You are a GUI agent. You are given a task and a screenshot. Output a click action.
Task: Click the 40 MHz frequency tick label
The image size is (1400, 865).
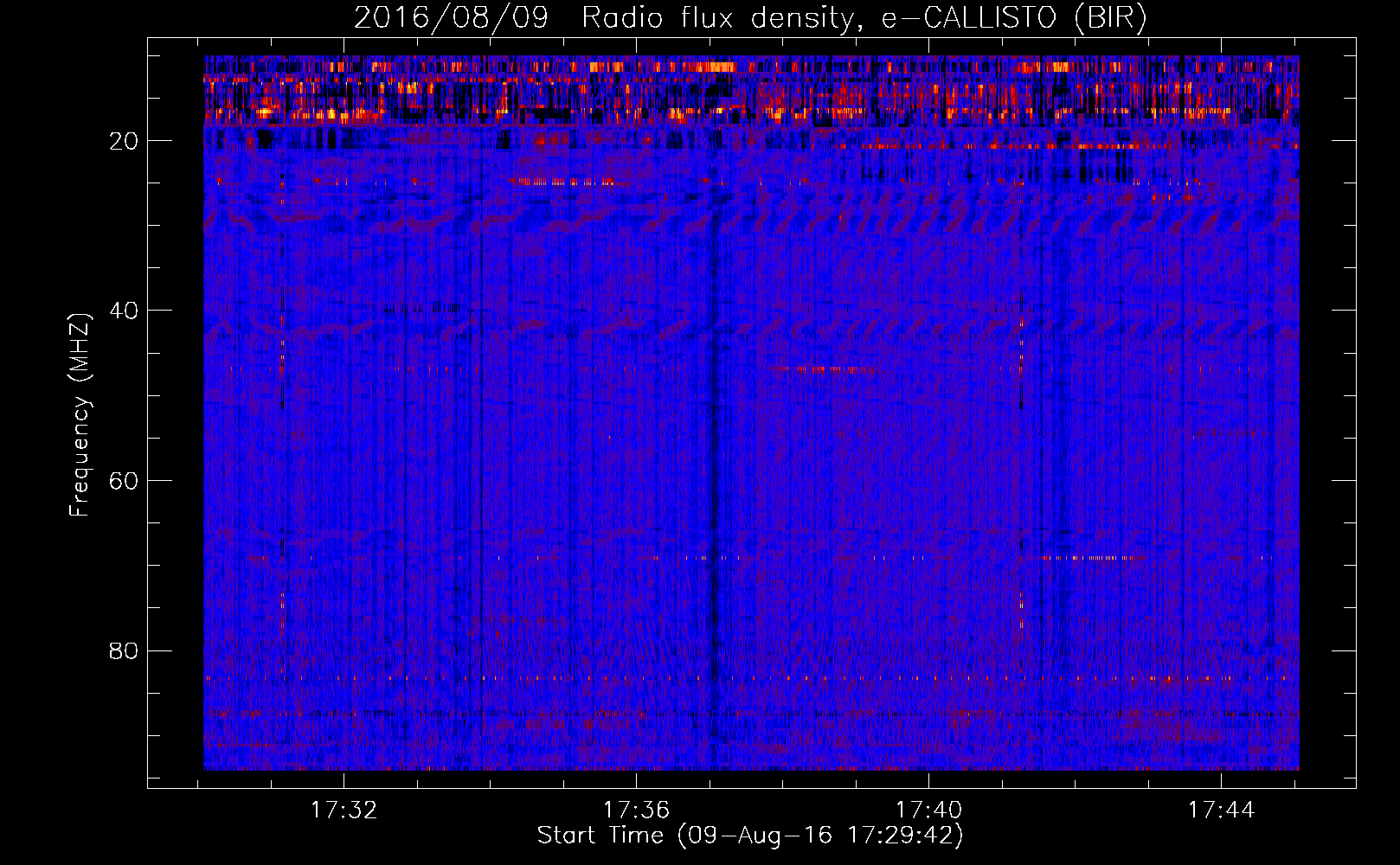pyautogui.click(x=125, y=311)
